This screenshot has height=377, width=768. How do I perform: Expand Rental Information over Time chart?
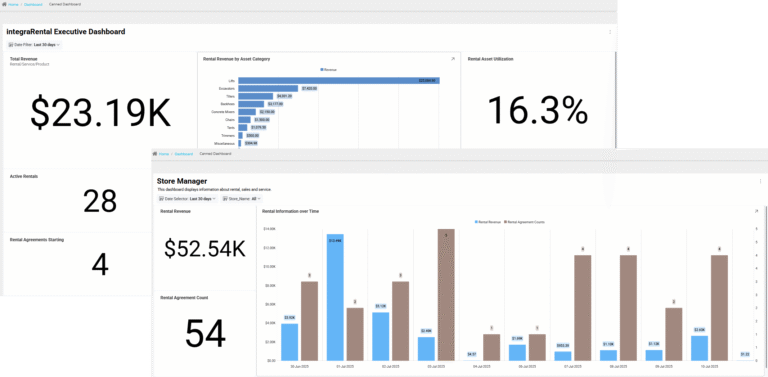pyautogui.click(x=756, y=212)
